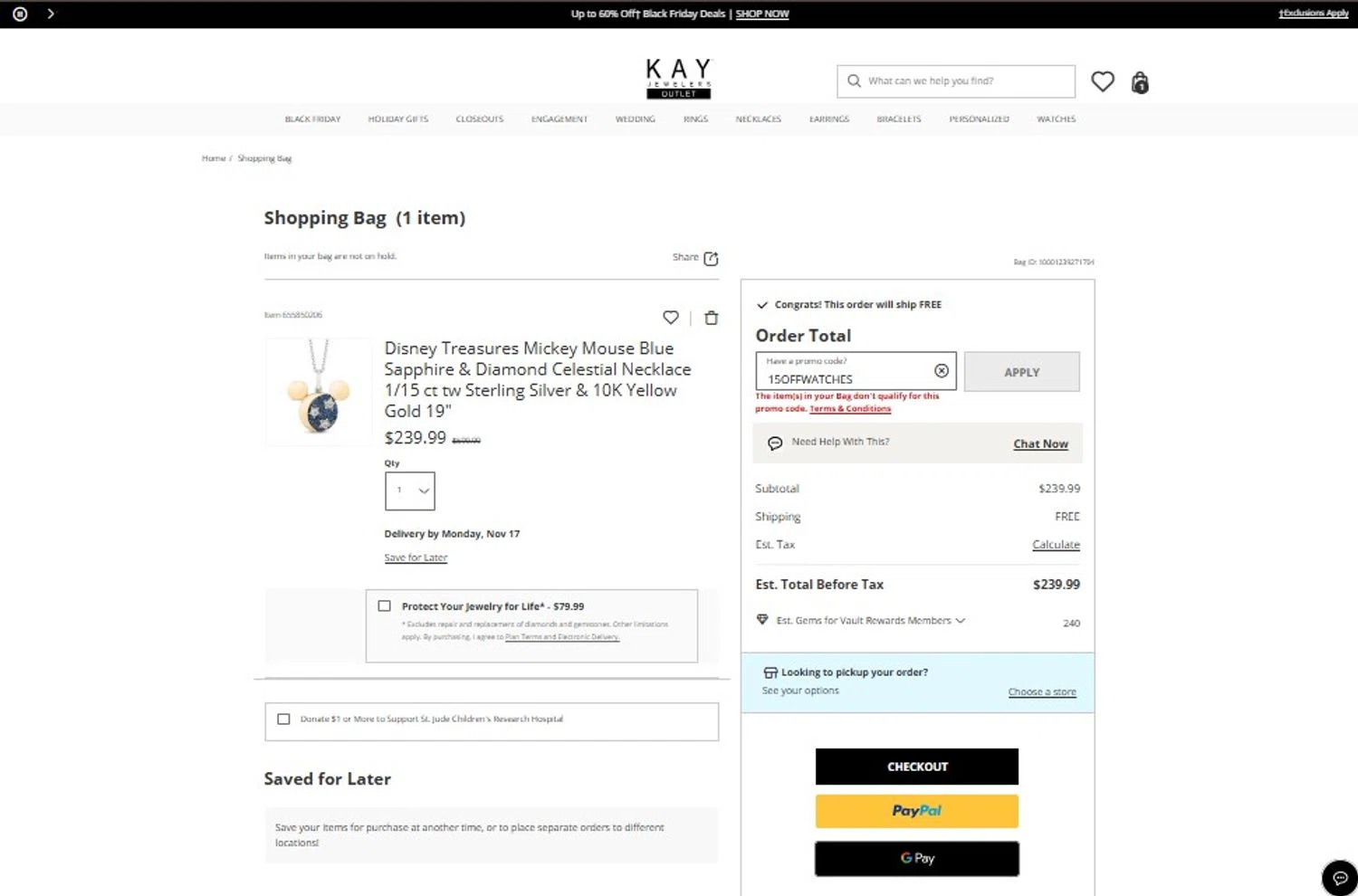The width and height of the screenshot is (1358, 896).
Task: Click the Need Help chat bubble icon
Action: (x=775, y=443)
